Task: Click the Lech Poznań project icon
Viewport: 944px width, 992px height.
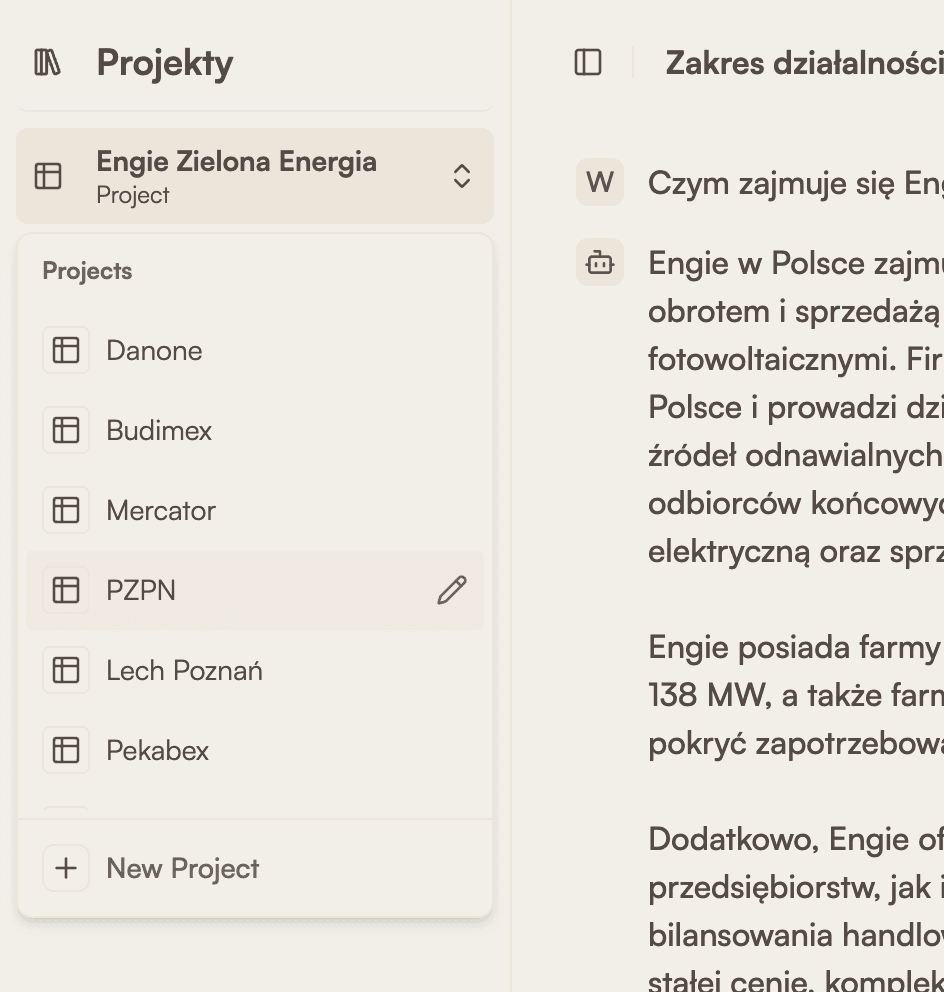Action: 66,670
